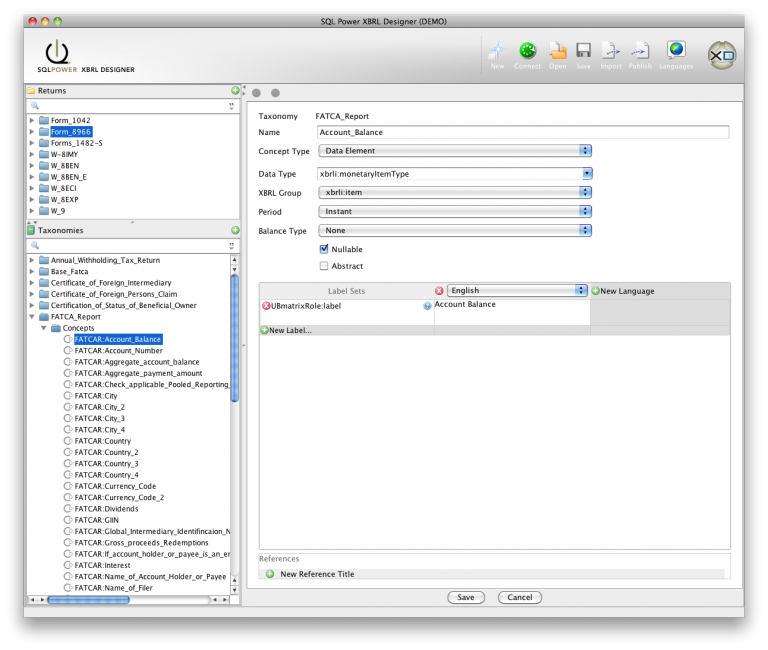This screenshot has width=768, height=650.
Task: Enable the Abstract checkbox
Action: 324,265
